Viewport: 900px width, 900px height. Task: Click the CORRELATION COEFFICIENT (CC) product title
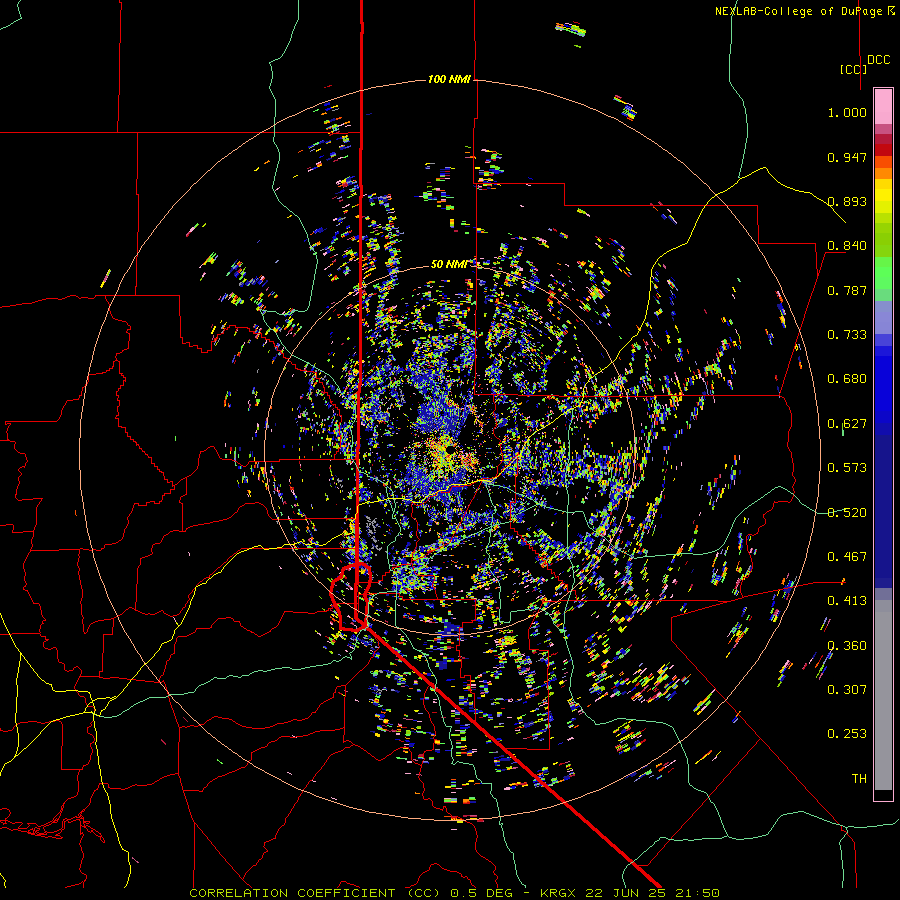(x=315, y=893)
